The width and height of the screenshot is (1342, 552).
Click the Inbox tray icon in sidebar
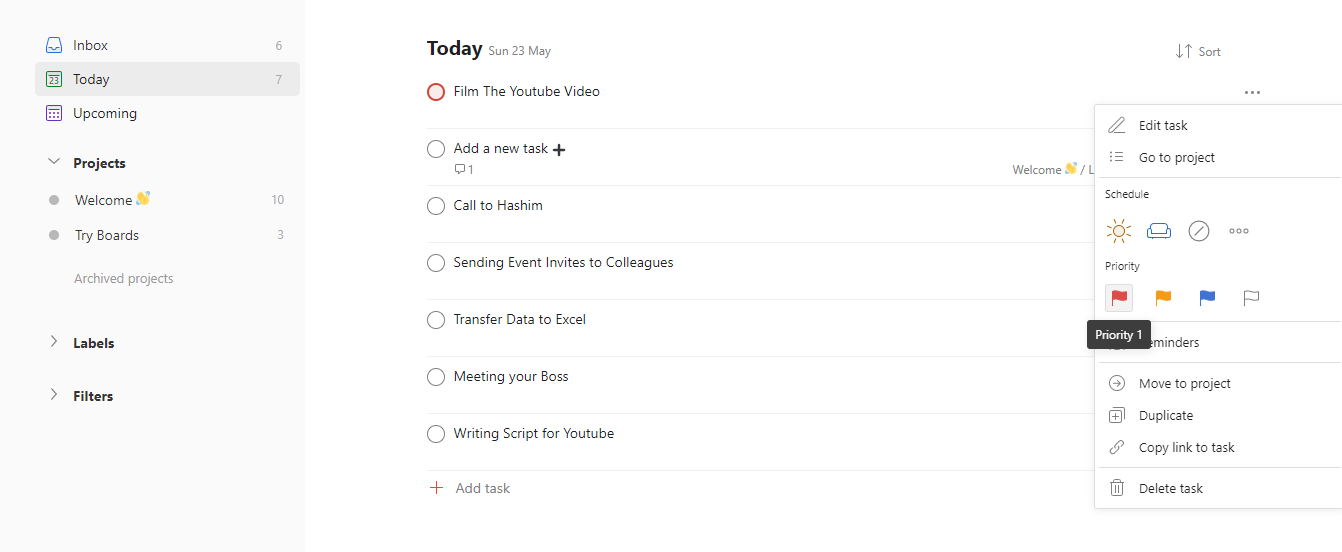(x=54, y=45)
